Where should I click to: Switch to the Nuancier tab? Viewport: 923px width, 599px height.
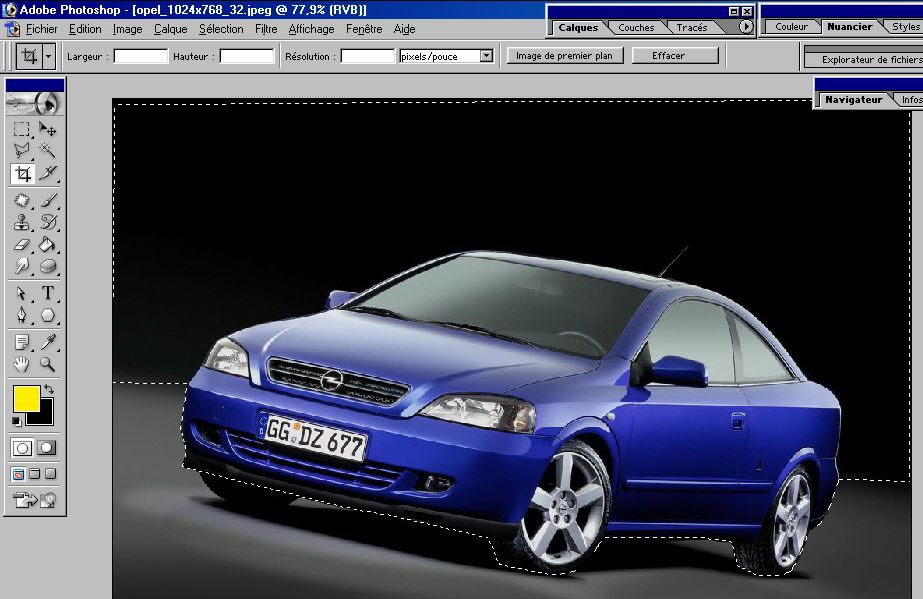coord(849,26)
